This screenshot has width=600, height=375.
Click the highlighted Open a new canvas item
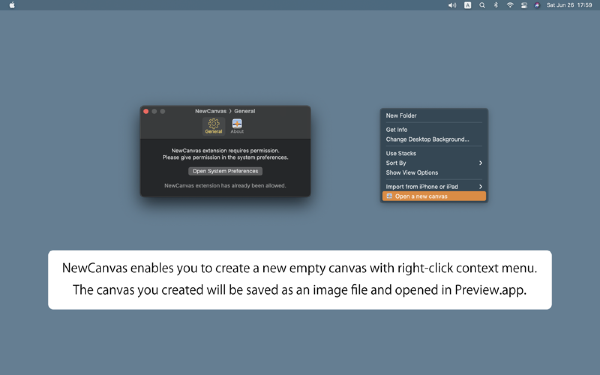coord(434,196)
